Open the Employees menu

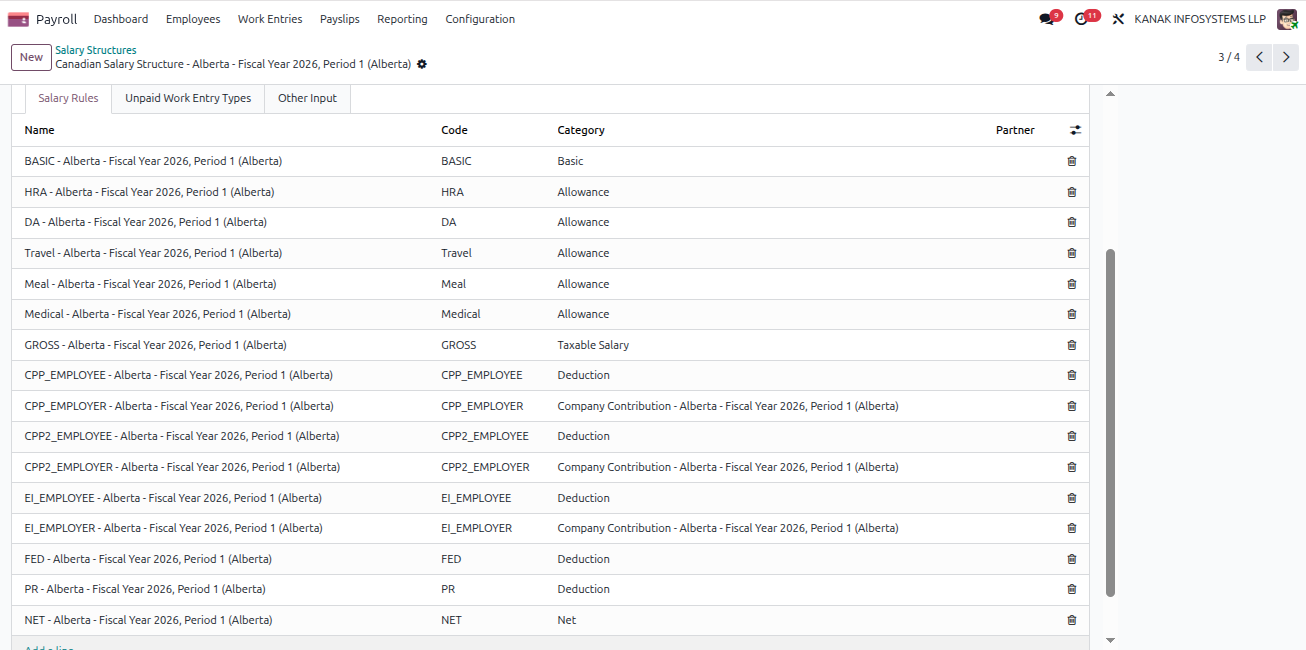193,19
